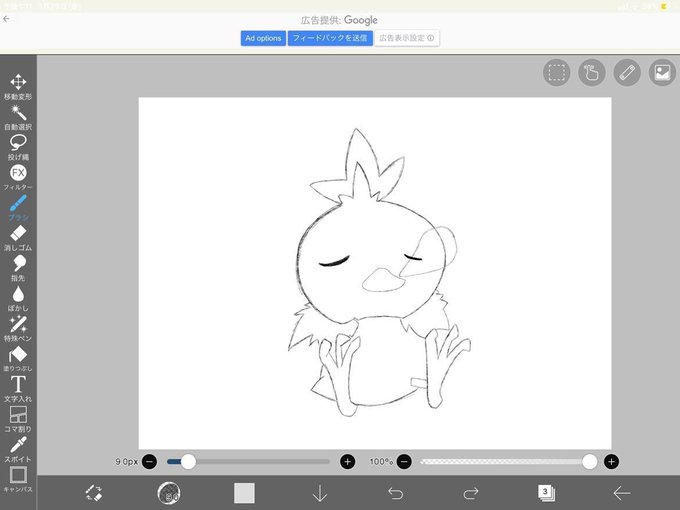Increase opacity with plus button
Screen dimensions: 680x510
pos(611,461)
